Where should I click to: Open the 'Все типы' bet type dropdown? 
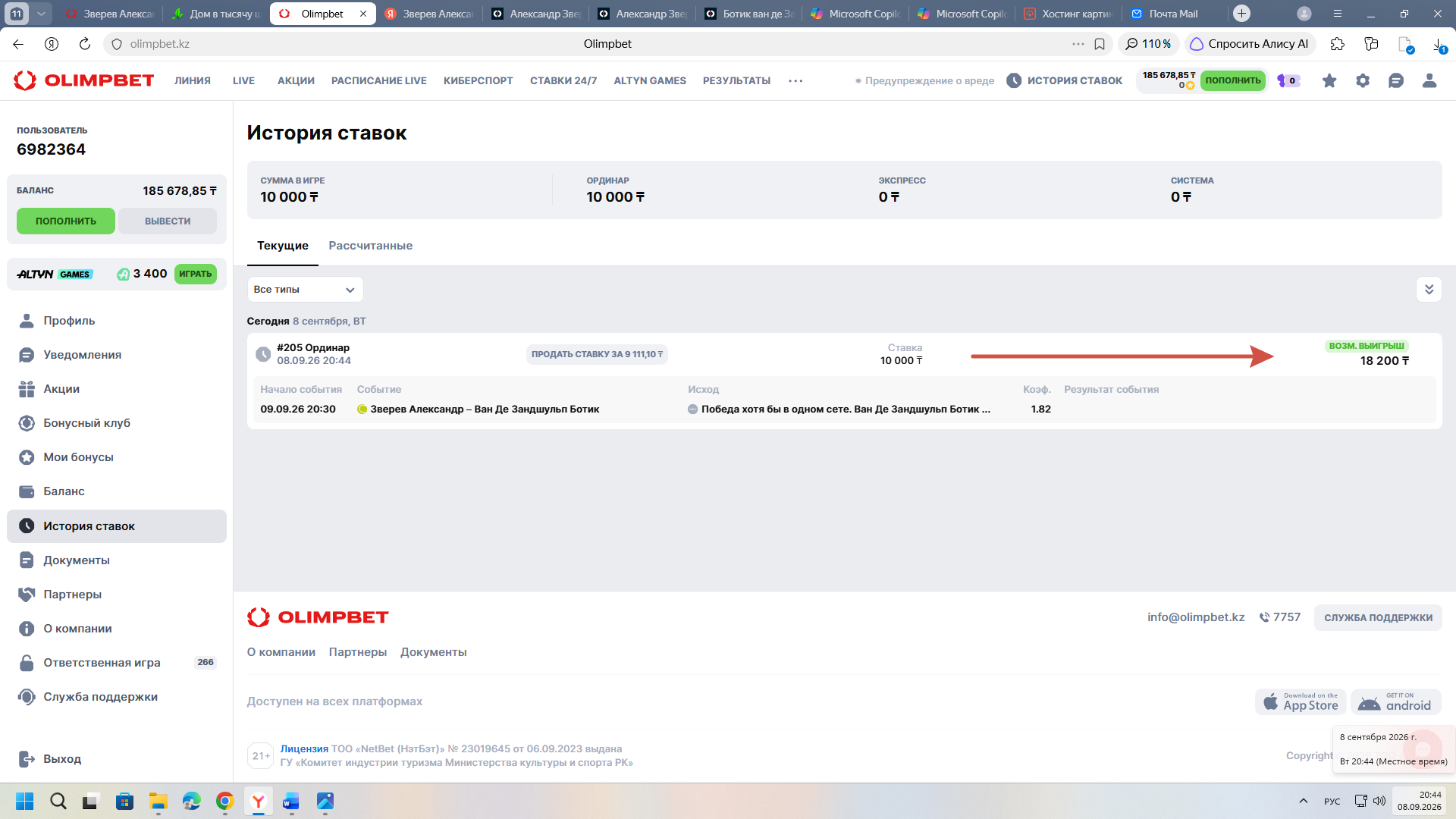[305, 289]
